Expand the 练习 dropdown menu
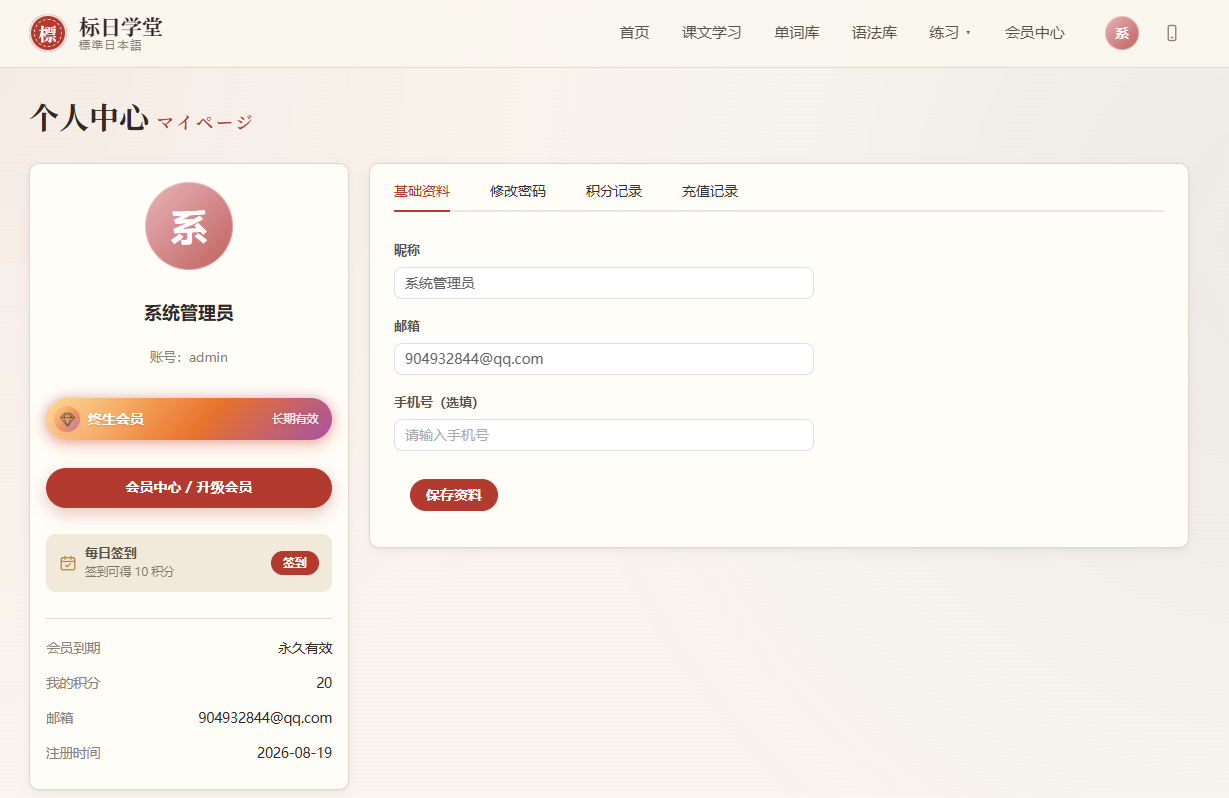Viewport: 1229px width, 798px height. [x=950, y=33]
